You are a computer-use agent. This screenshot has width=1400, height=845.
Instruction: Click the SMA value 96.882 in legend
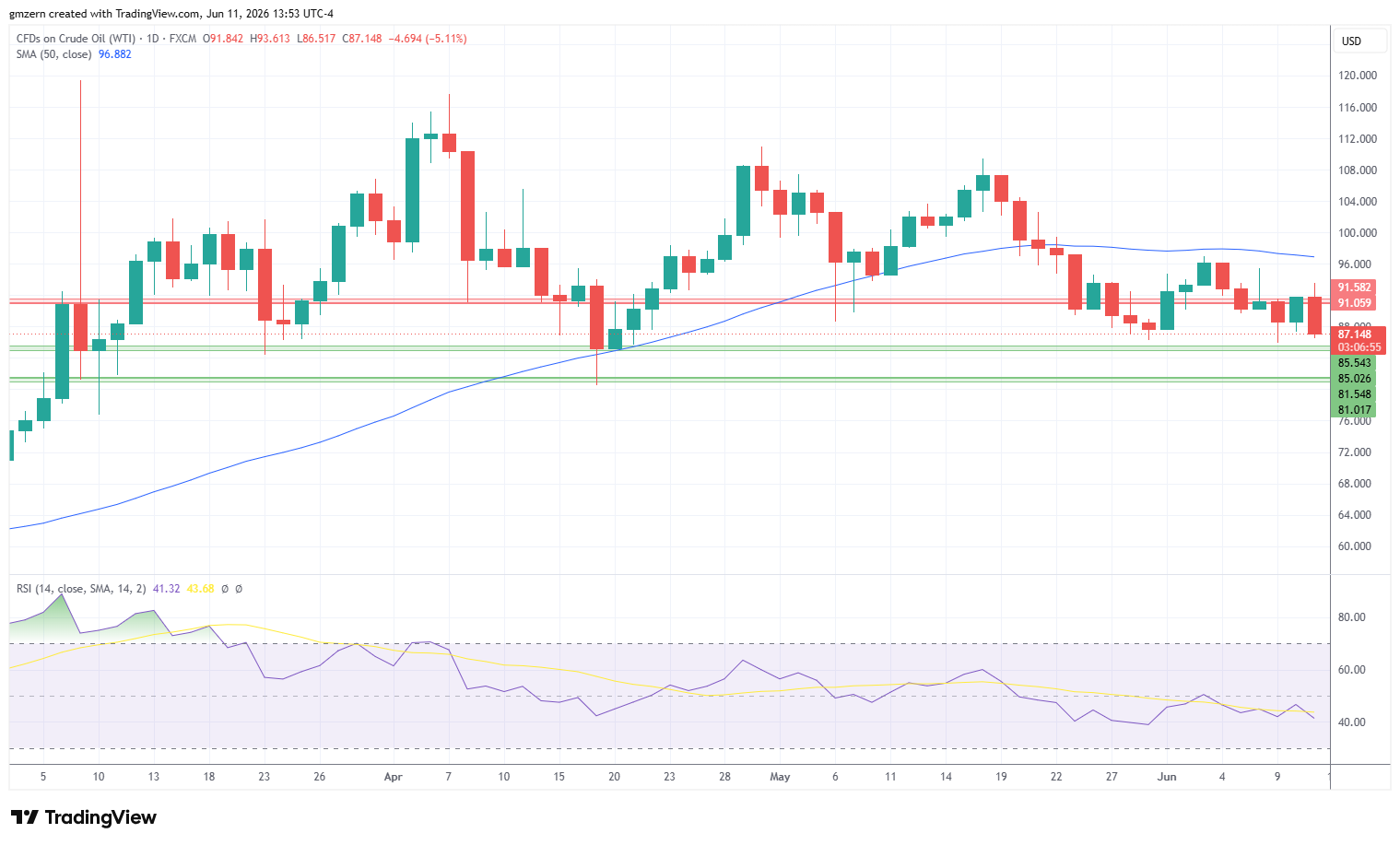pyautogui.click(x=115, y=54)
